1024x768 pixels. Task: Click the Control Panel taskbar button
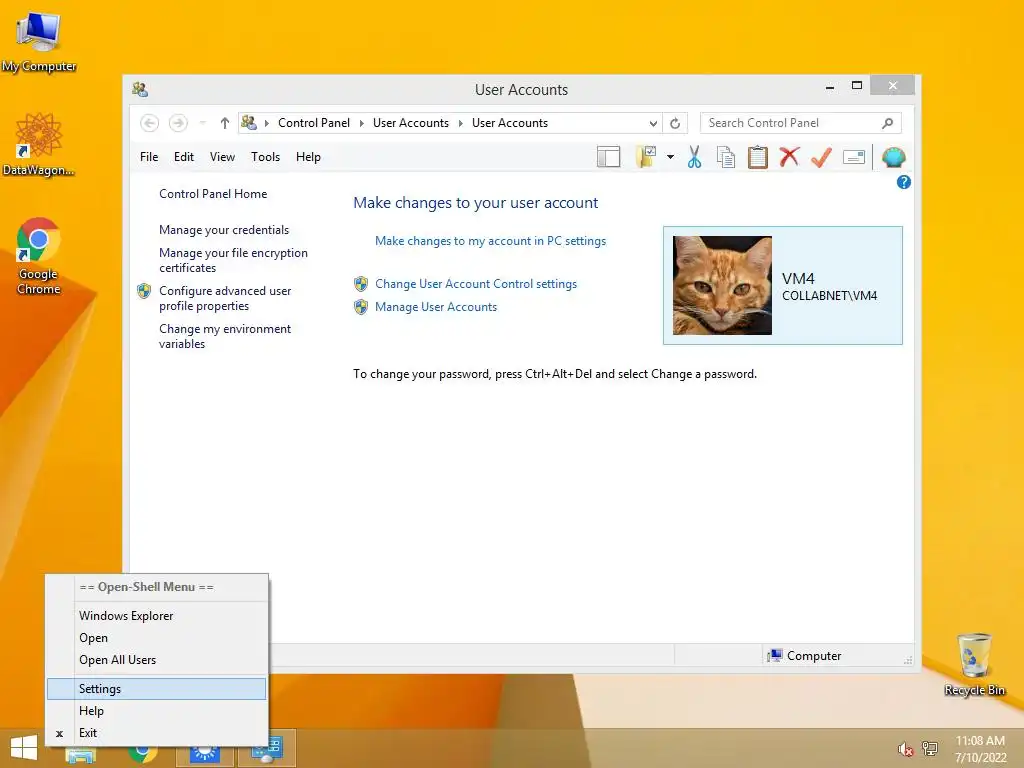pyautogui.click(x=266, y=748)
